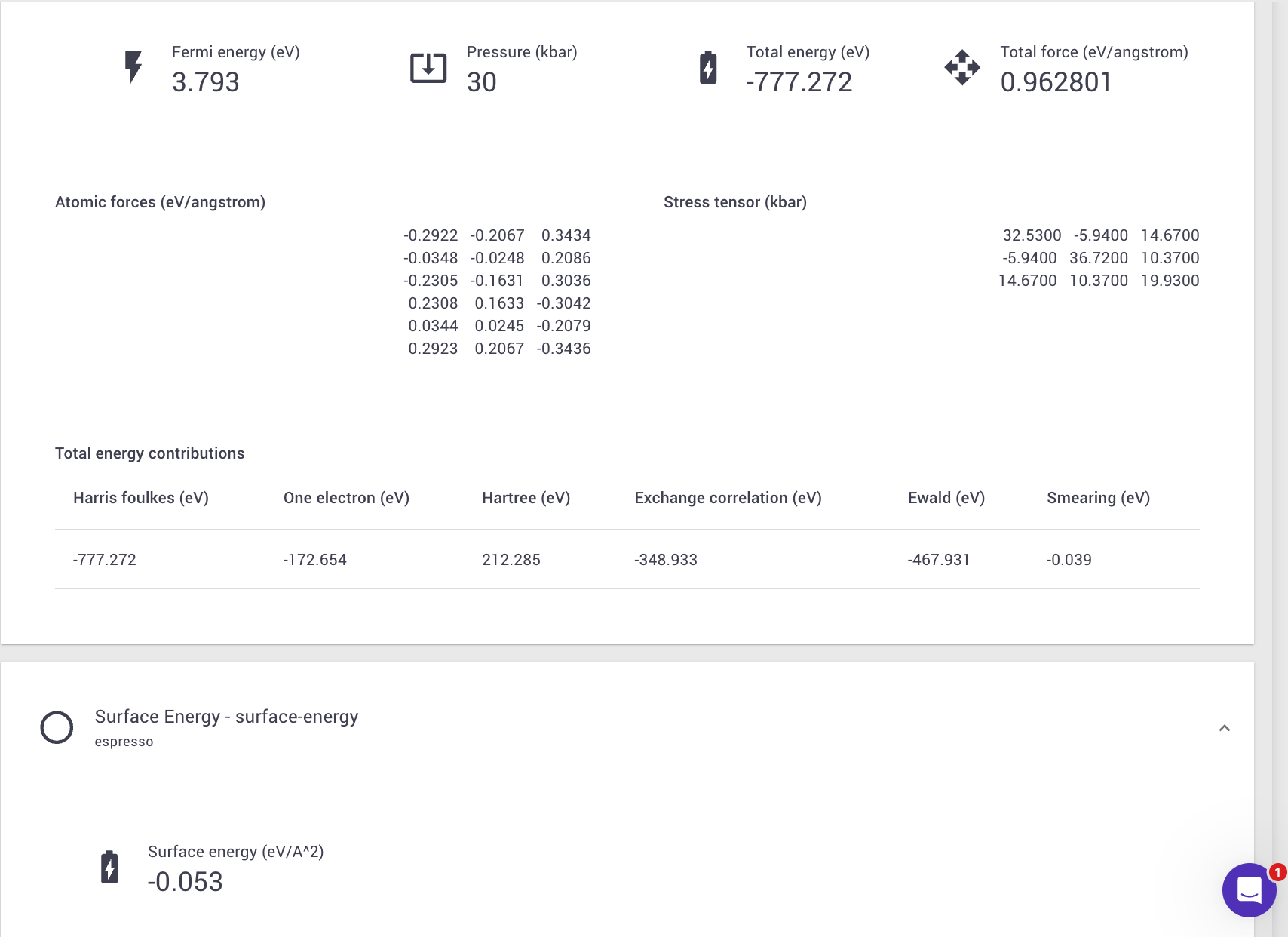Click atomic force value 0.2086
1288x937 pixels.
pos(566,258)
